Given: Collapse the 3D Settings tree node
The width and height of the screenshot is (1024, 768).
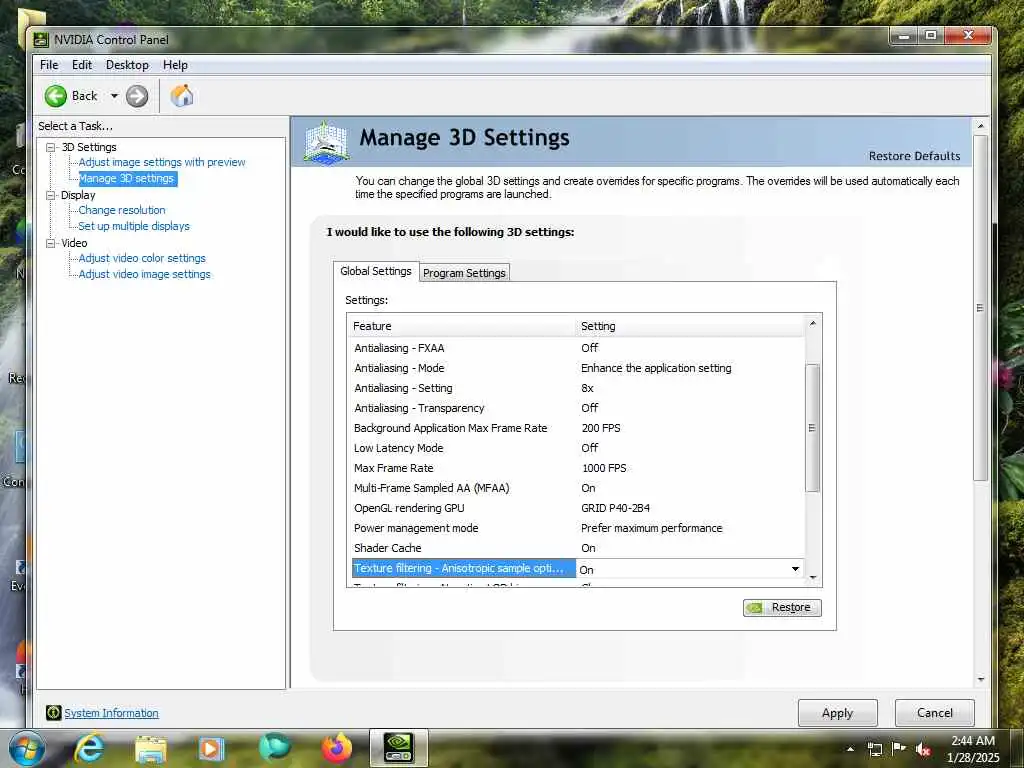Looking at the screenshot, I should (x=50, y=147).
